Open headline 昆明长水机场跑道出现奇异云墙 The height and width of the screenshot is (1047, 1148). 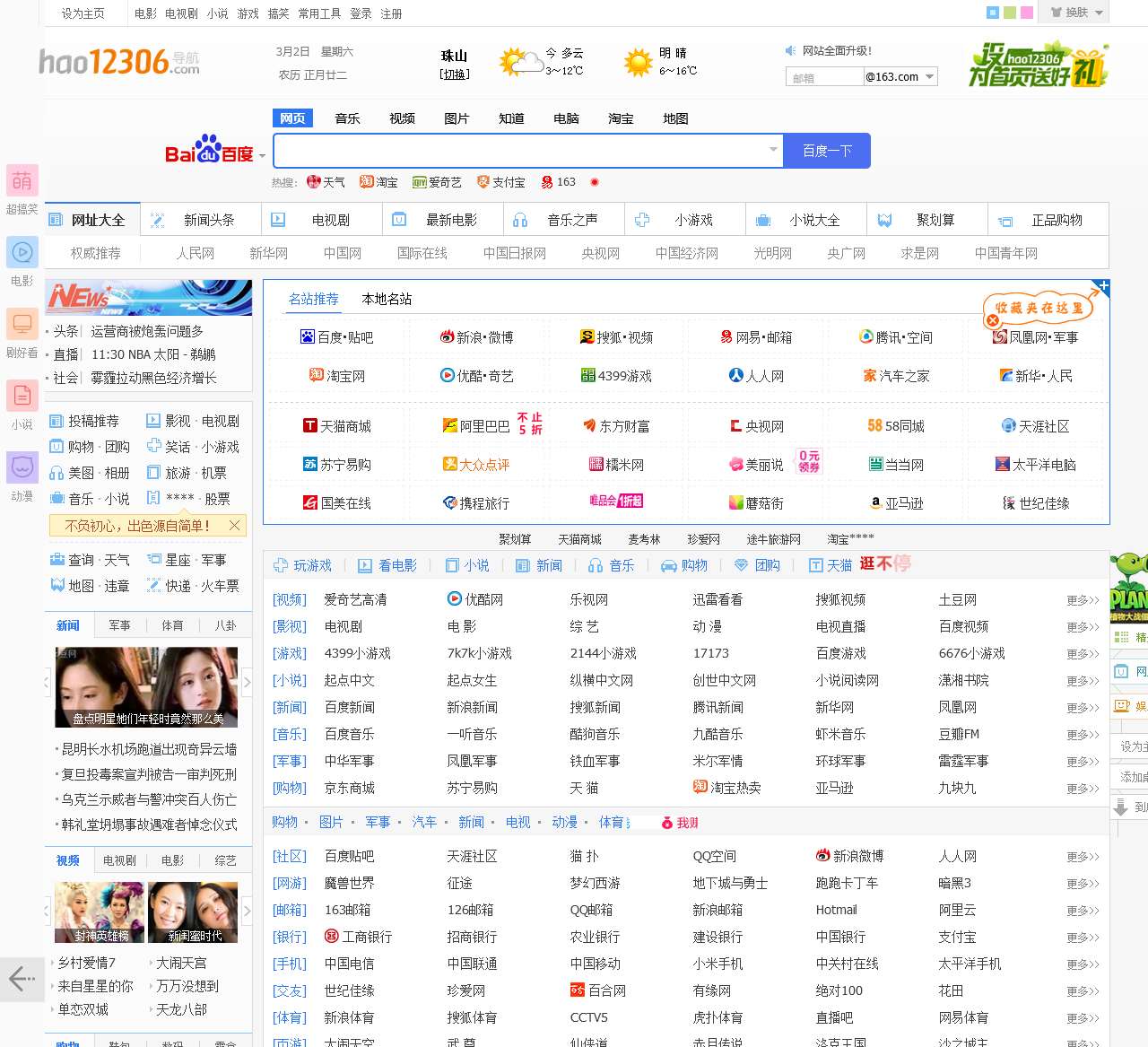[149, 749]
